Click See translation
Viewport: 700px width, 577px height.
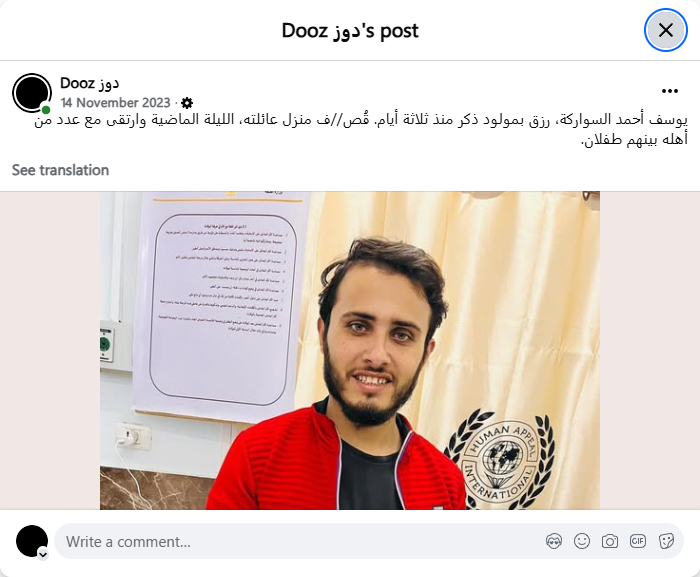click(x=60, y=170)
